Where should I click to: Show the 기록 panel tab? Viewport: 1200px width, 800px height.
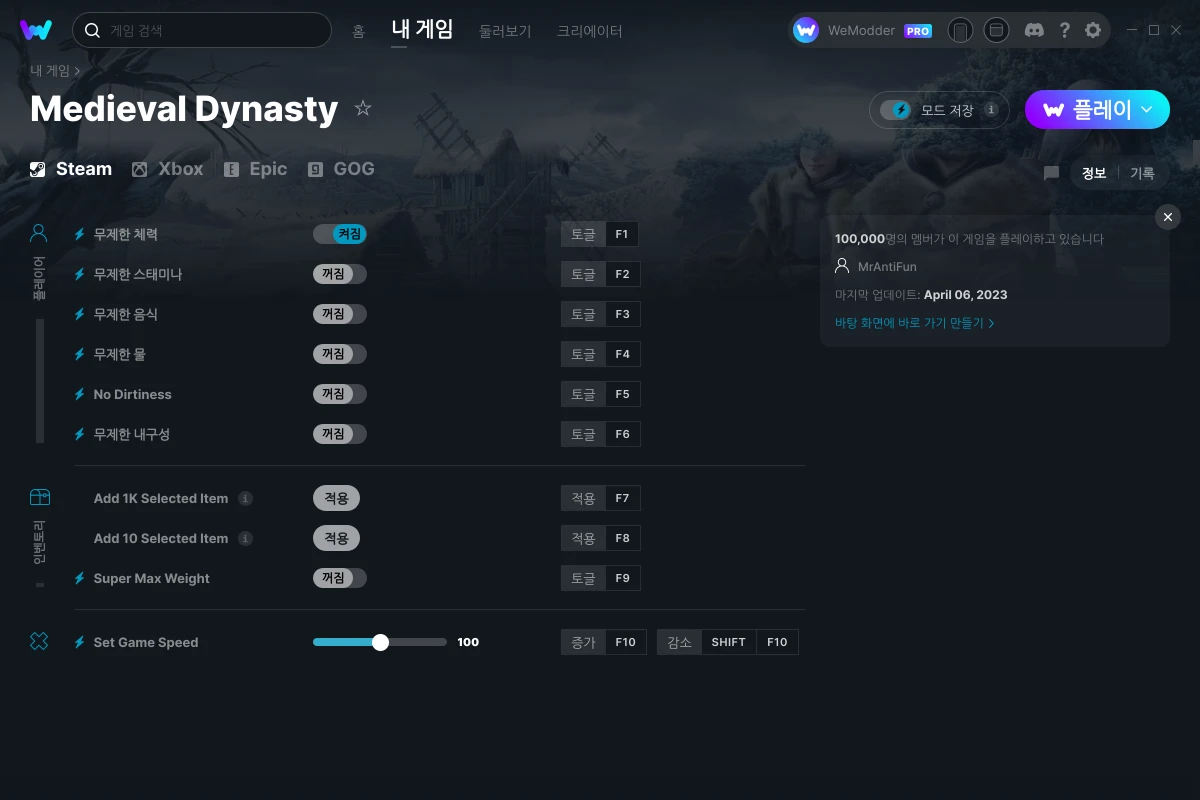[1142, 173]
